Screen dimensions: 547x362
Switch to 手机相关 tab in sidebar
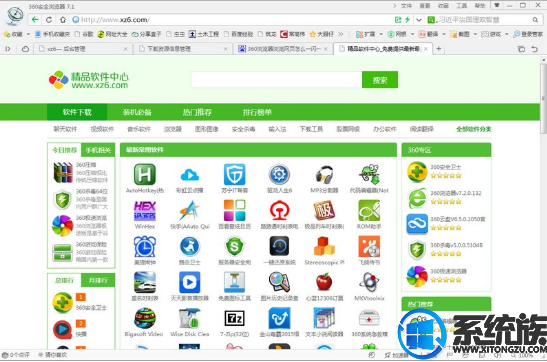click(98, 150)
